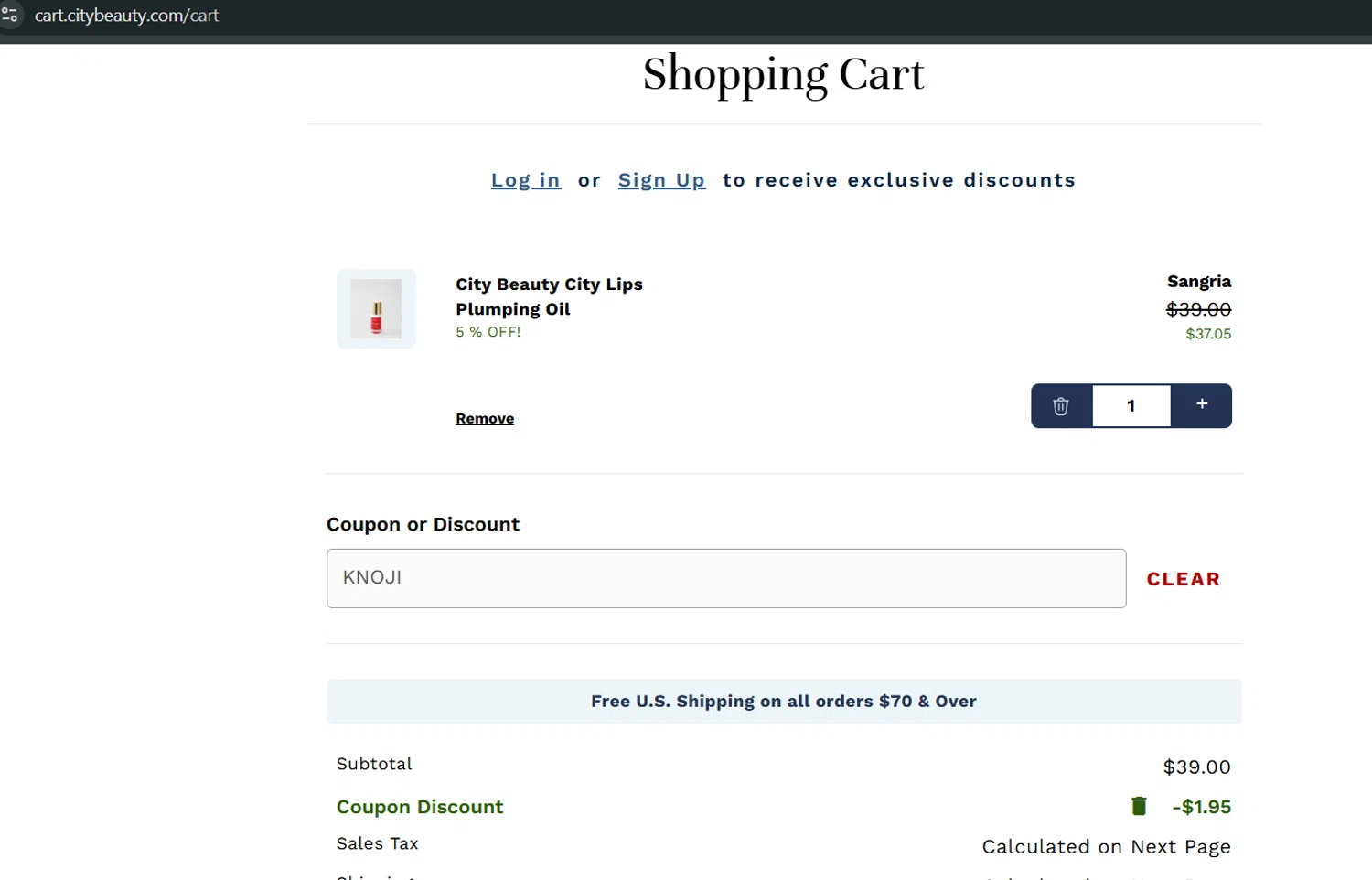Screen dimensions: 1372x880
Task: Click the site information icon in address bar
Action: (x=10, y=16)
